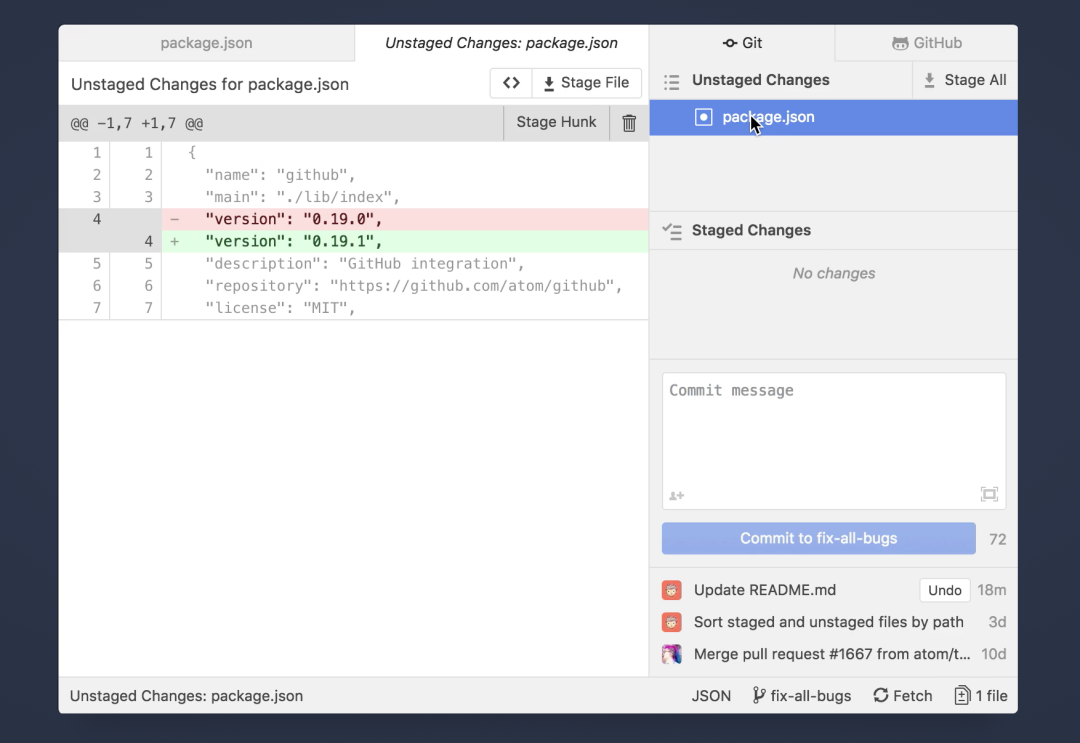Click the Stage File button
Screen dimensions: 1080x743
[x=586, y=83]
